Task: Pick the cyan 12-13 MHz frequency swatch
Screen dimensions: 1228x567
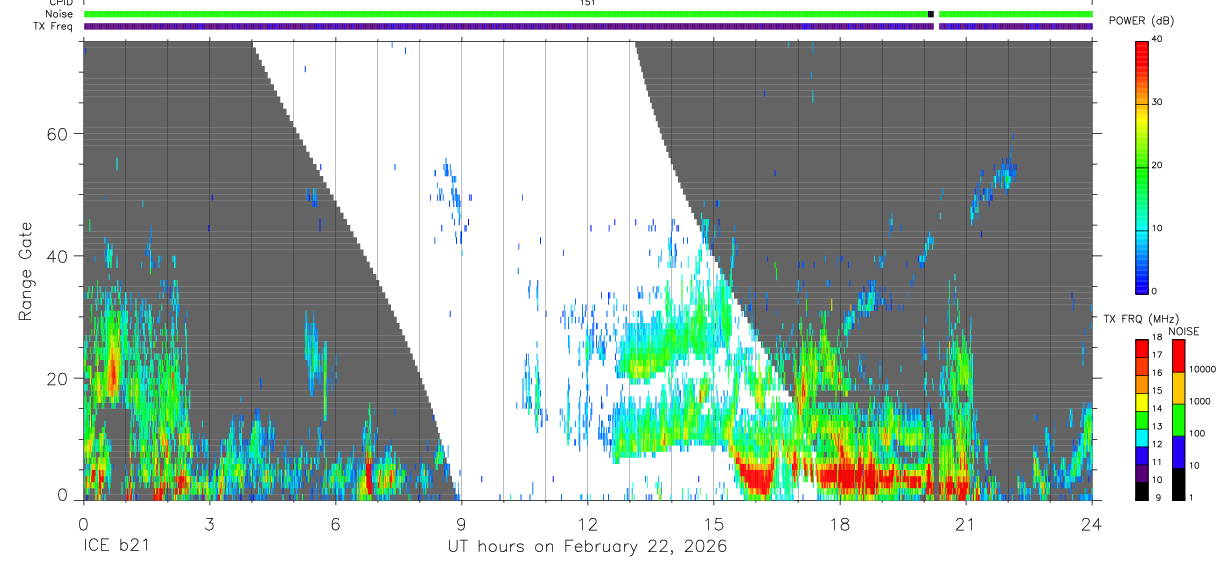Action: coord(1142,438)
